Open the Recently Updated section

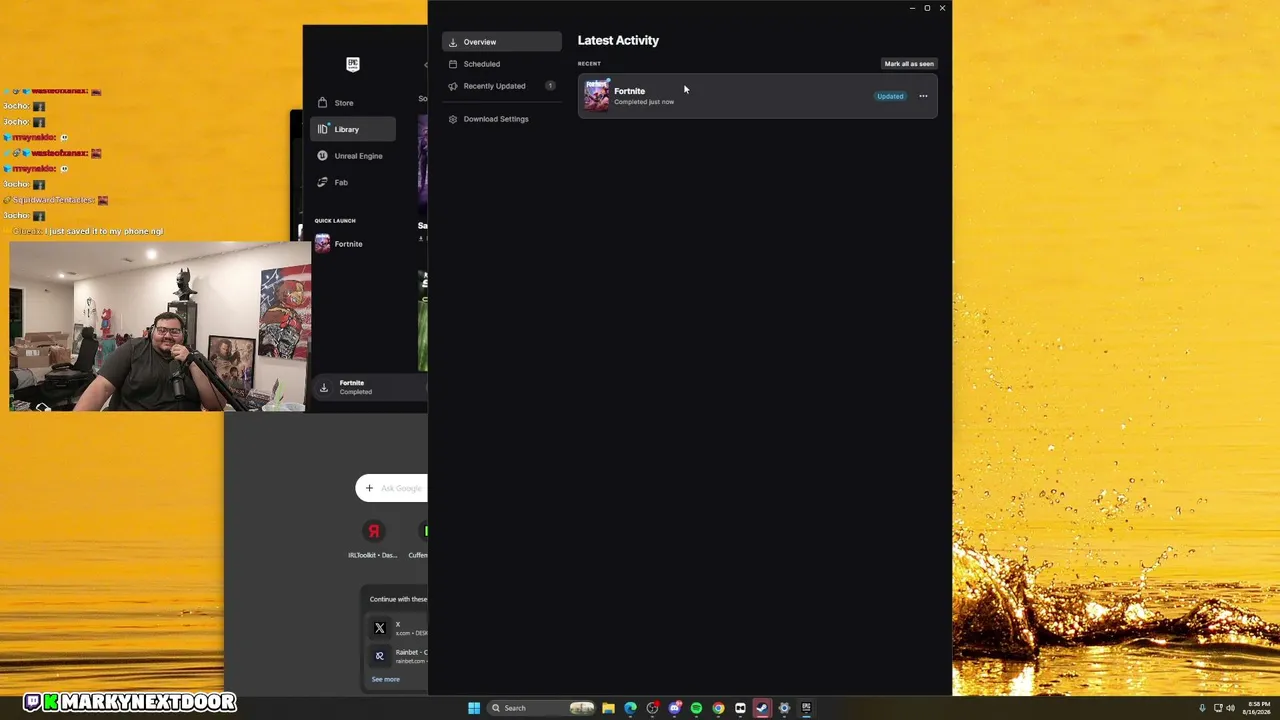coord(502,86)
